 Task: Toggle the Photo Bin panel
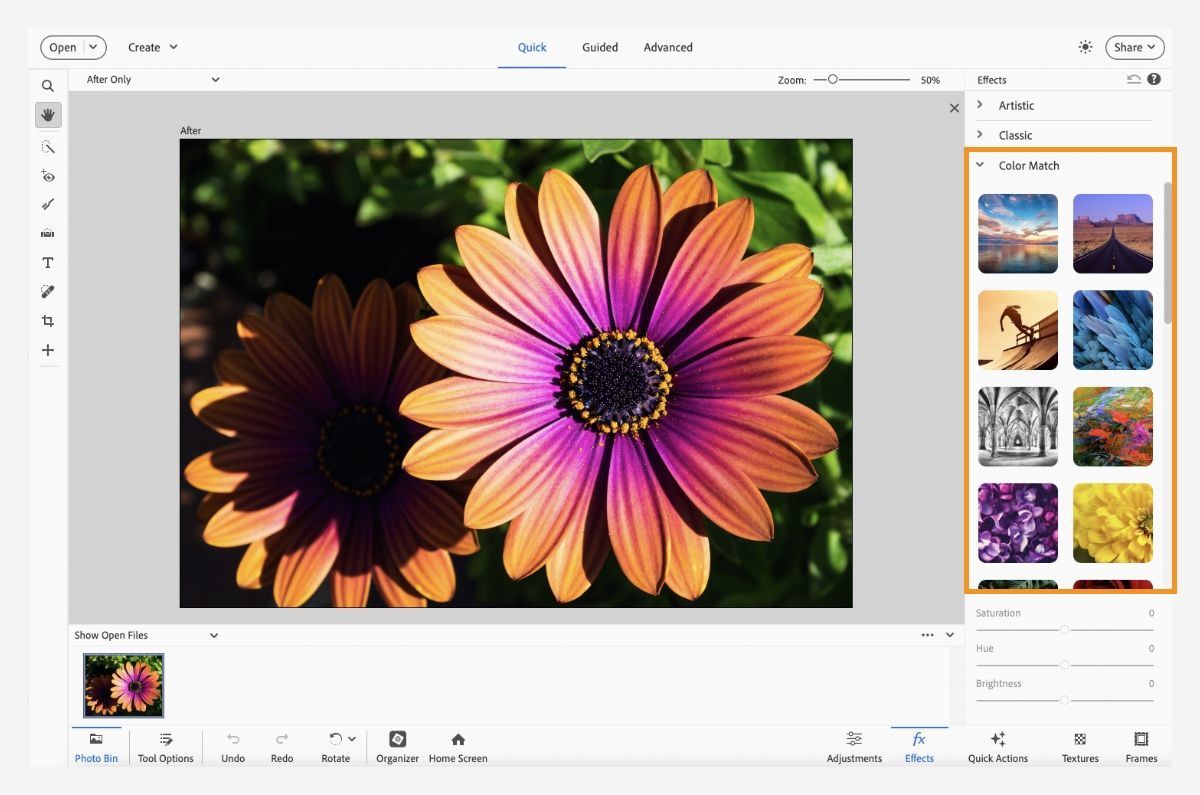[96, 746]
